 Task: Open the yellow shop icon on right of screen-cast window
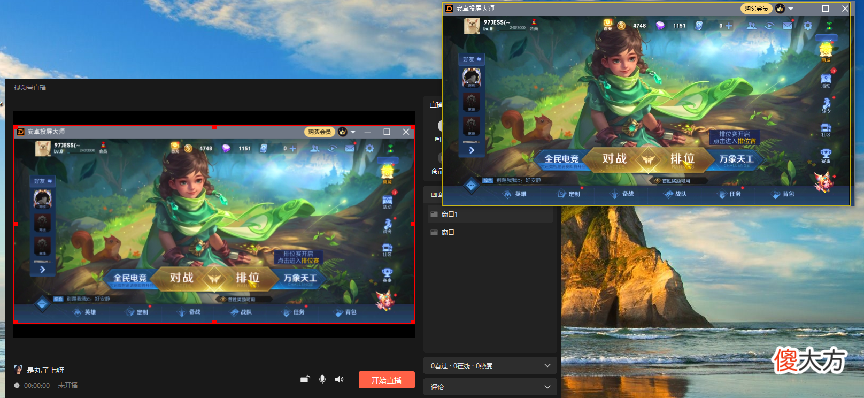825,51
